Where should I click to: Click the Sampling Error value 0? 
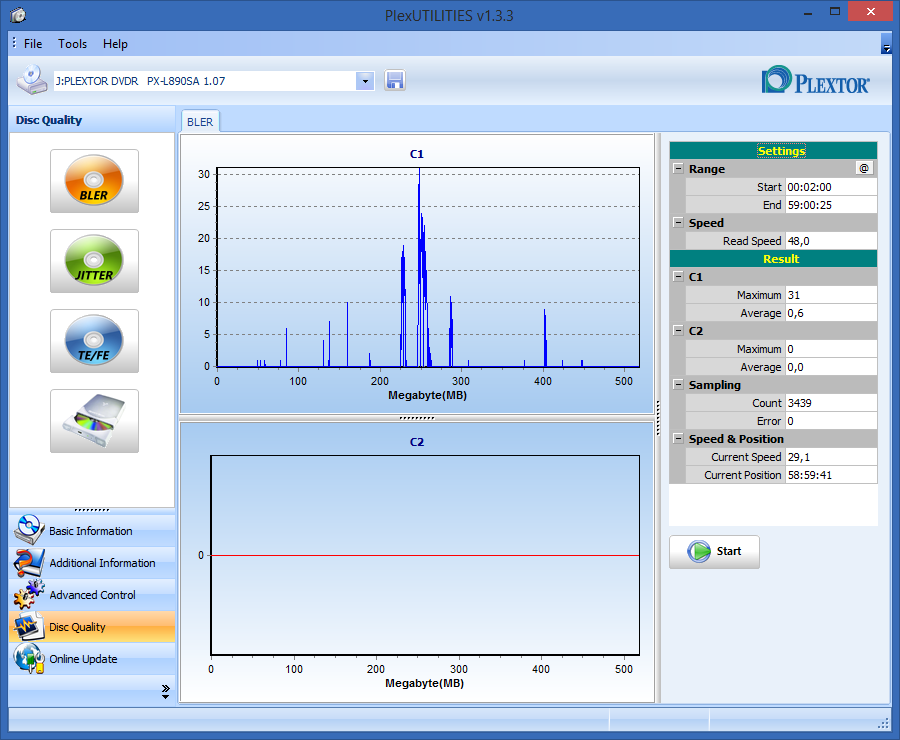[x=831, y=421]
